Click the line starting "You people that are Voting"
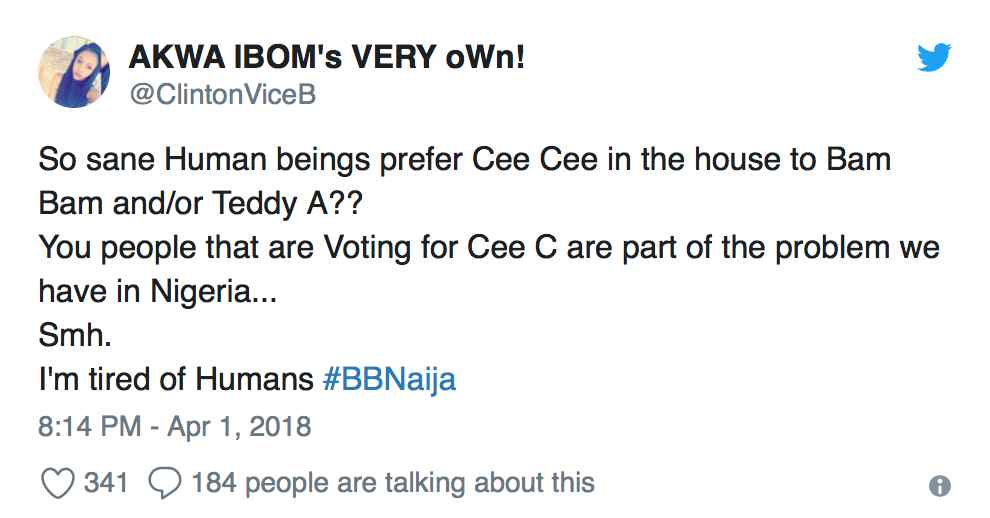990x518 pixels. pos(489,248)
